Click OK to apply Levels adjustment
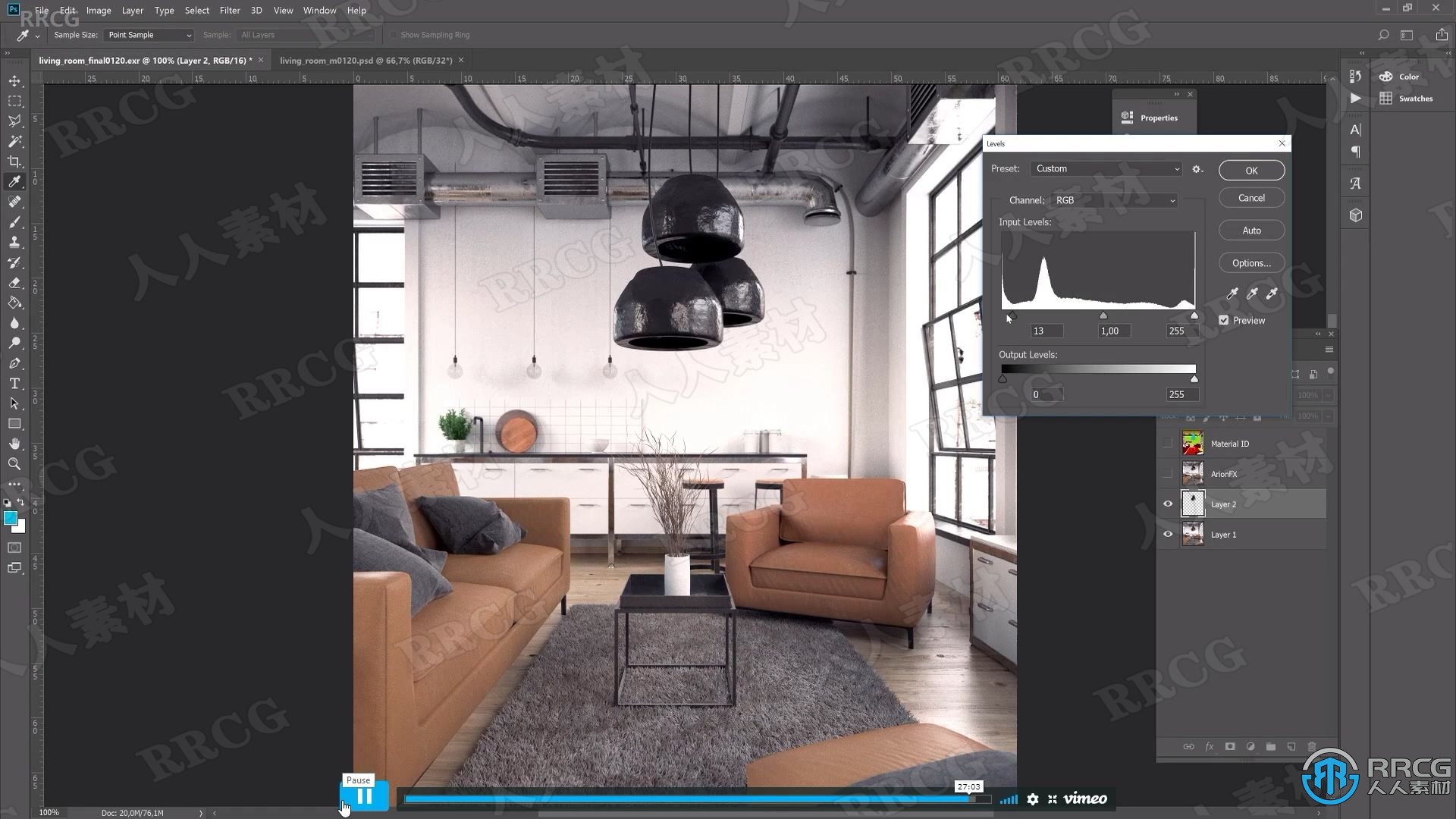The width and height of the screenshot is (1456, 819). 1251,170
